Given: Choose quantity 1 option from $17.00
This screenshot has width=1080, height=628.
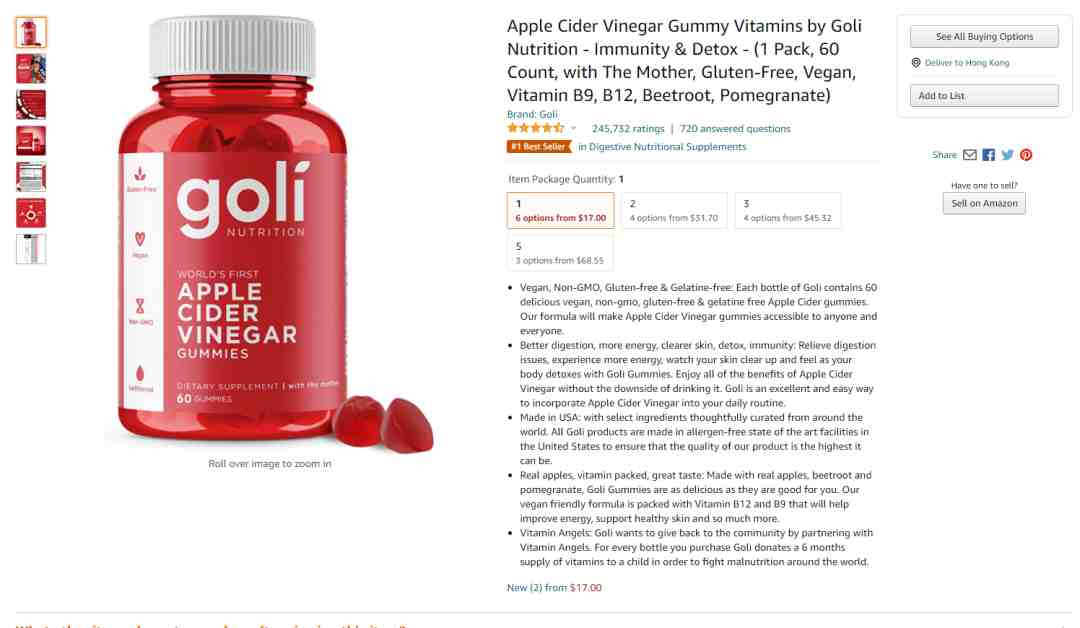Looking at the screenshot, I should [x=561, y=210].
